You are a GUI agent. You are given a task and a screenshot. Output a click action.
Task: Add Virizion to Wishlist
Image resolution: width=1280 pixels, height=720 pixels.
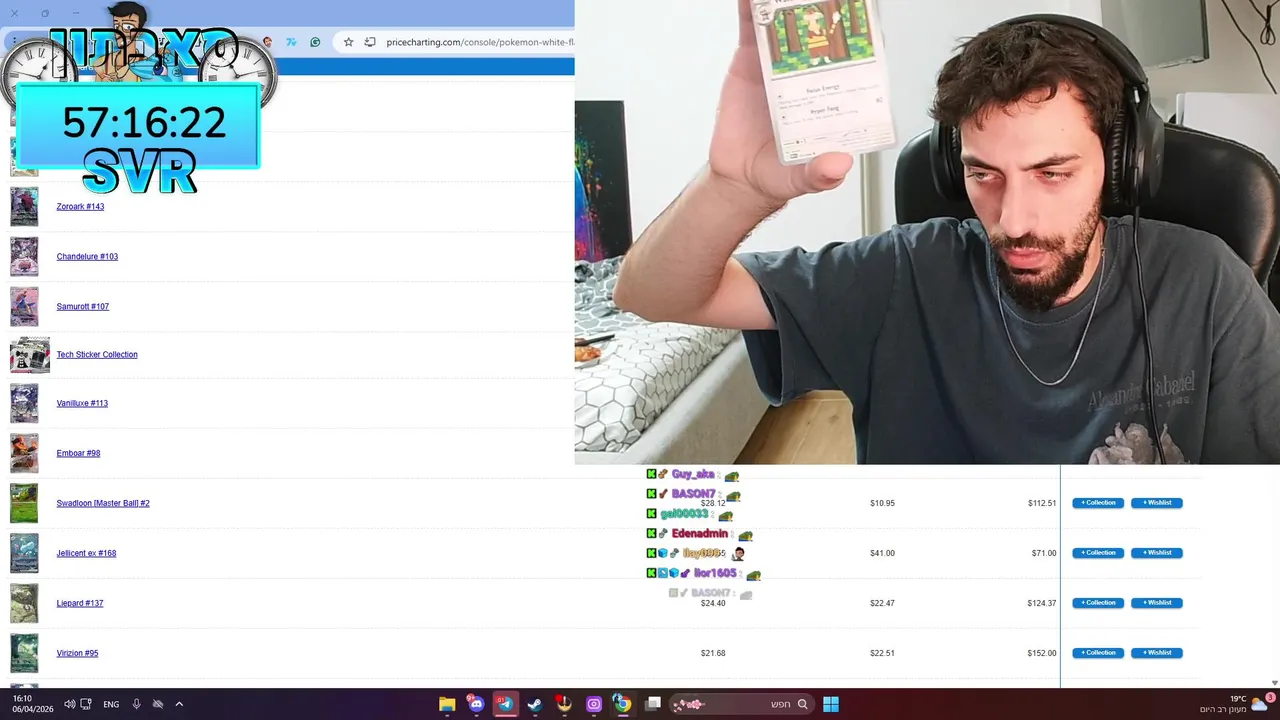[x=1157, y=653]
